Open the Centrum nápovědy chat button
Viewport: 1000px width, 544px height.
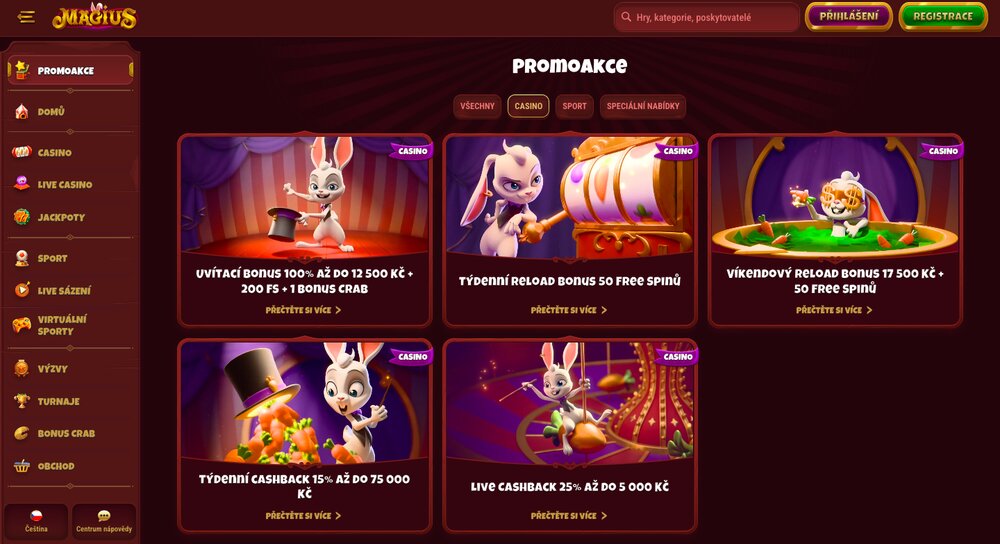[104, 521]
